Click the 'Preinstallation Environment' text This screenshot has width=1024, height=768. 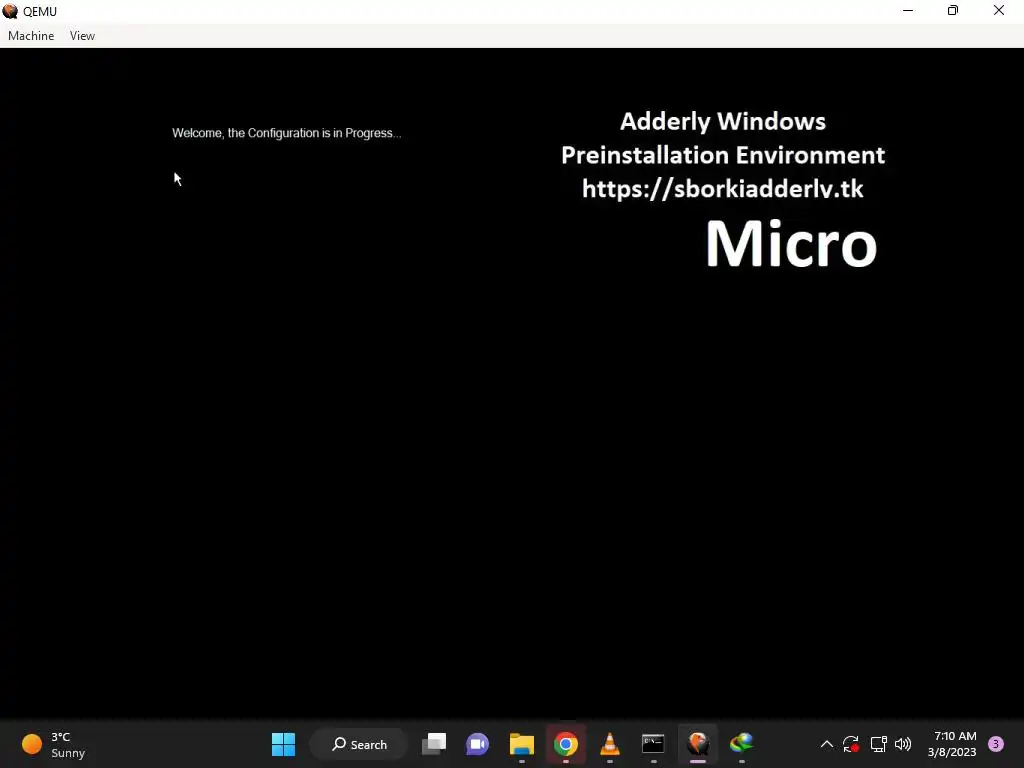pos(723,155)
